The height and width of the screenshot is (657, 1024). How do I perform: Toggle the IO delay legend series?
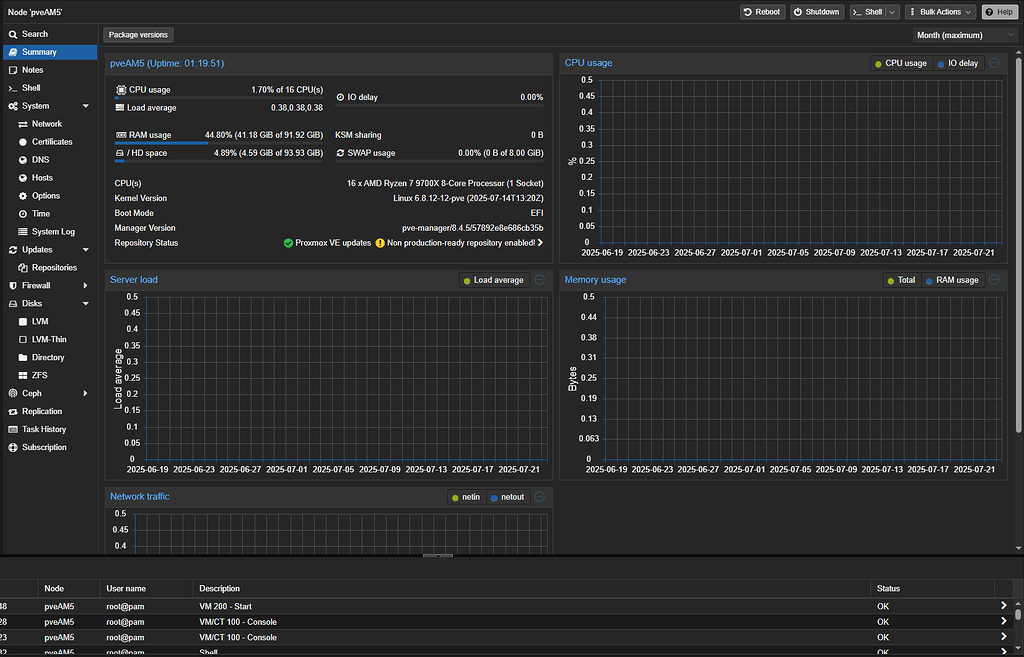pos(959,63)
